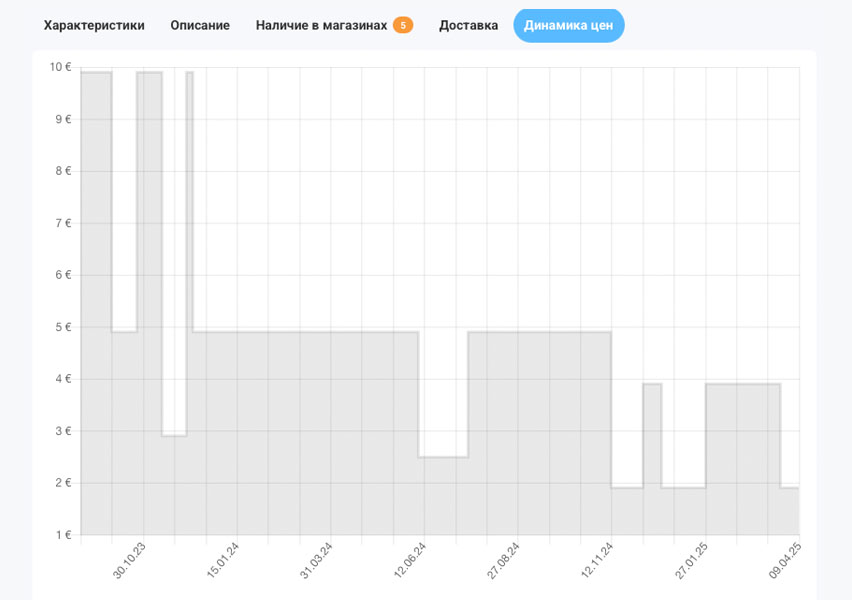Go to the Доставка tab
Viewport: 852px width, 600px height.
[468, 25]
